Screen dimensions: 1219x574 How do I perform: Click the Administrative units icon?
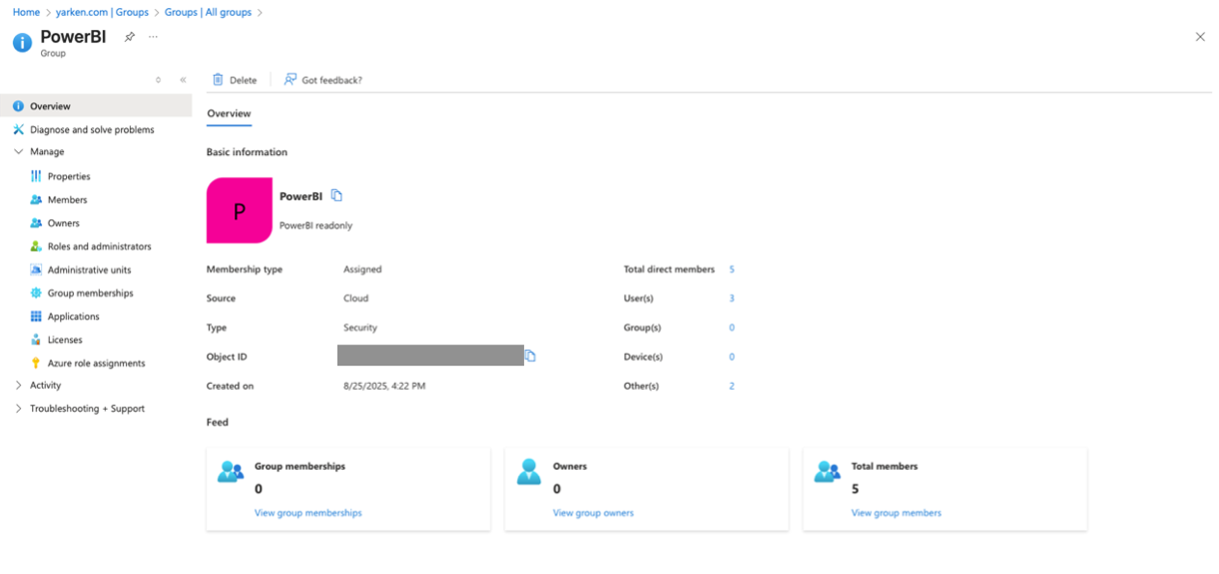[x=36, y=270]
